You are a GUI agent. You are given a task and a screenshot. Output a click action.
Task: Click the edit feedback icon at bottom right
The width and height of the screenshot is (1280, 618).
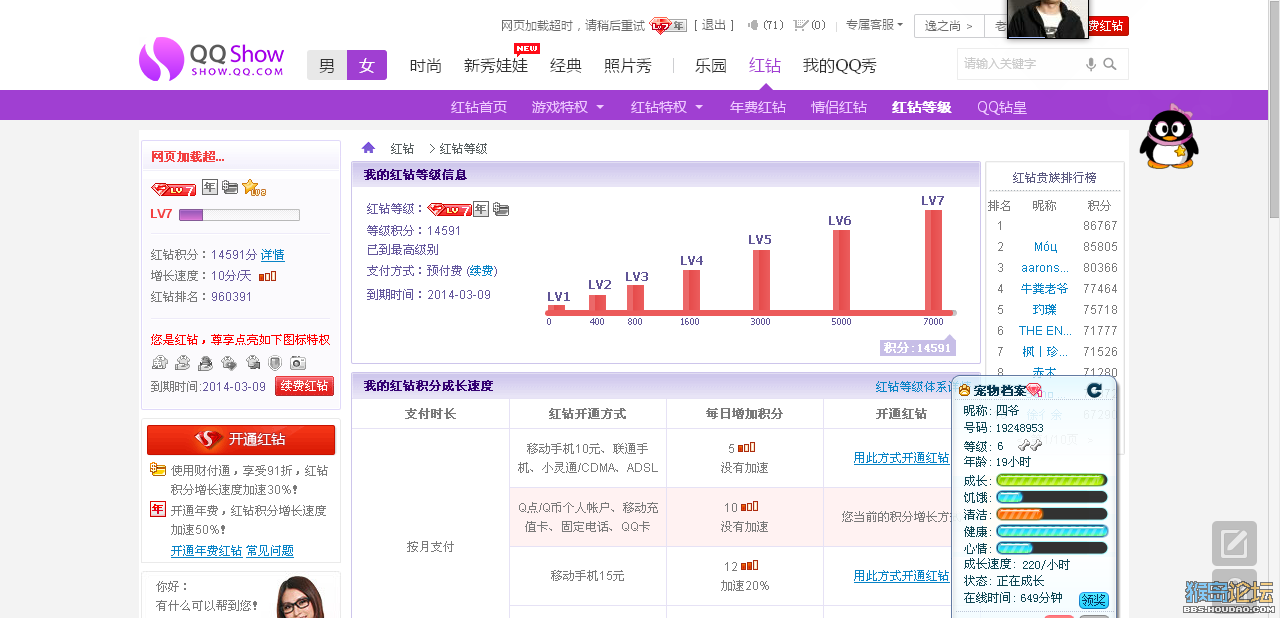[1234, 543]
